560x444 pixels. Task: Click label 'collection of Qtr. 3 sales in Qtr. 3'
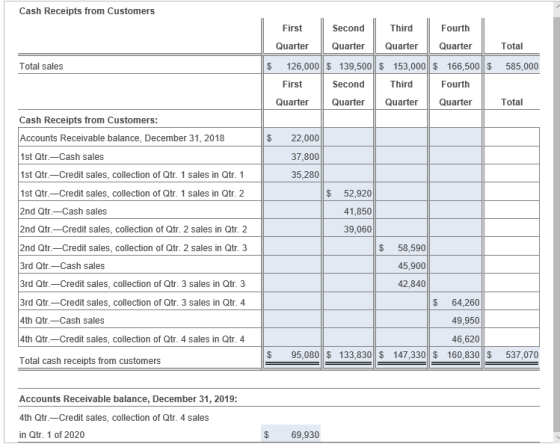pos(179,284)
